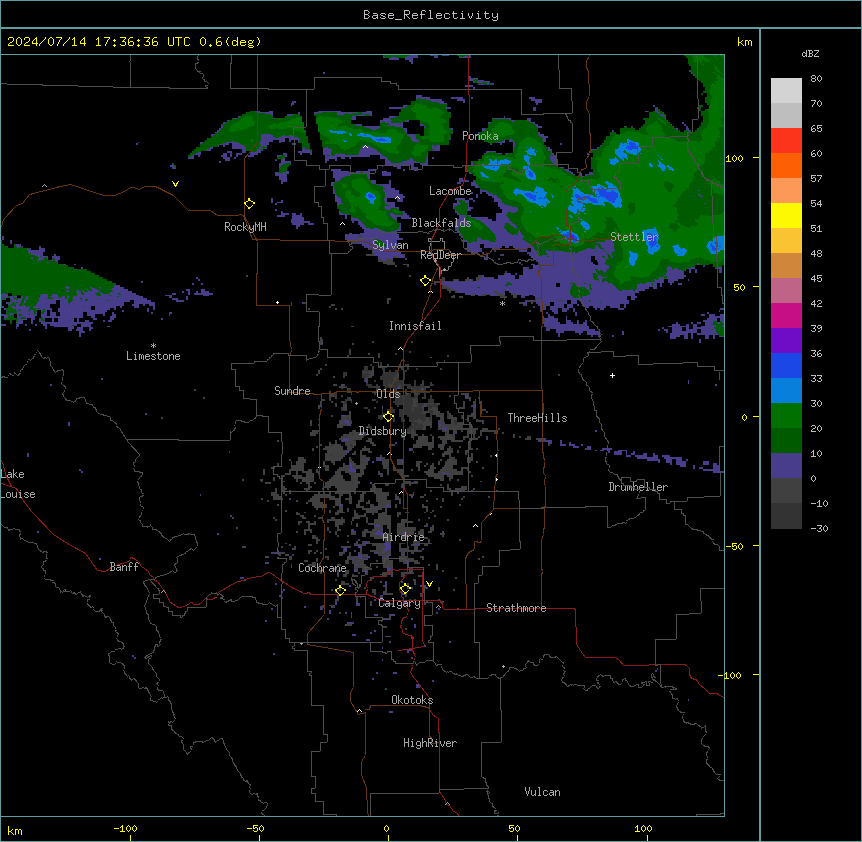Click the km unit label at bottom left
The width and height of the screenshot is (862, 842).
tap(15, 830)
